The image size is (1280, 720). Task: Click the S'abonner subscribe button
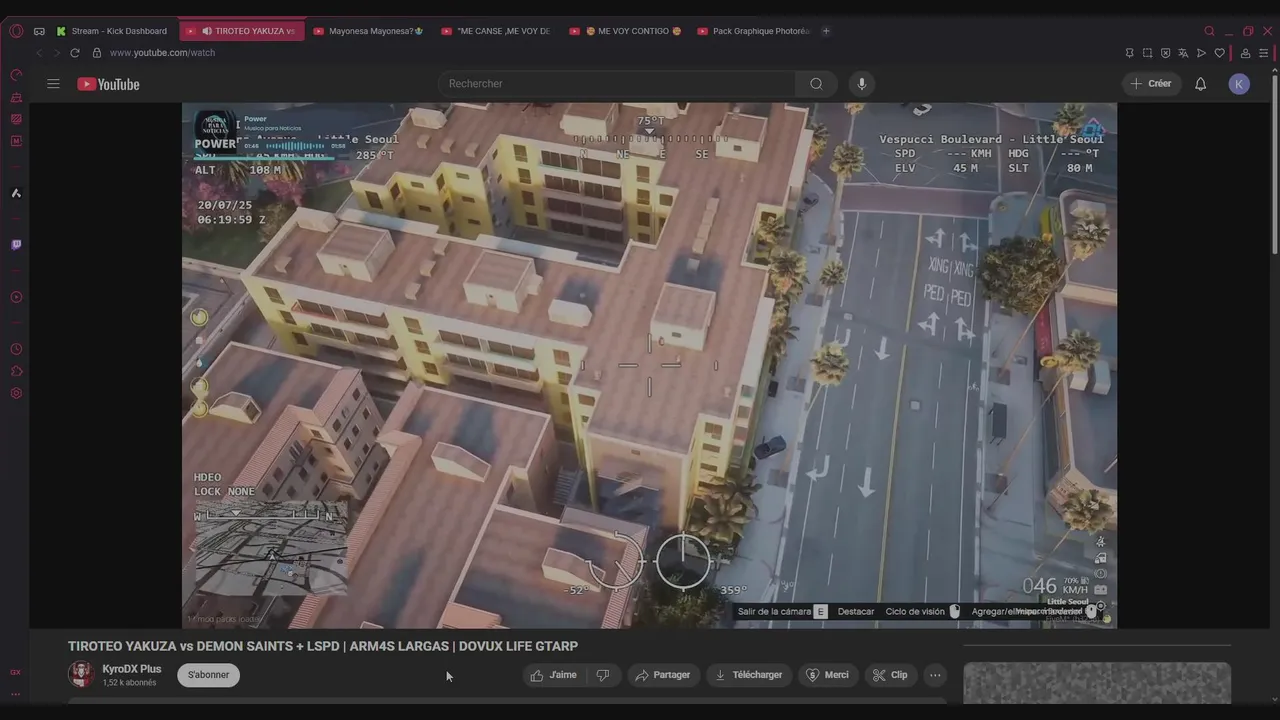point(208,675)
